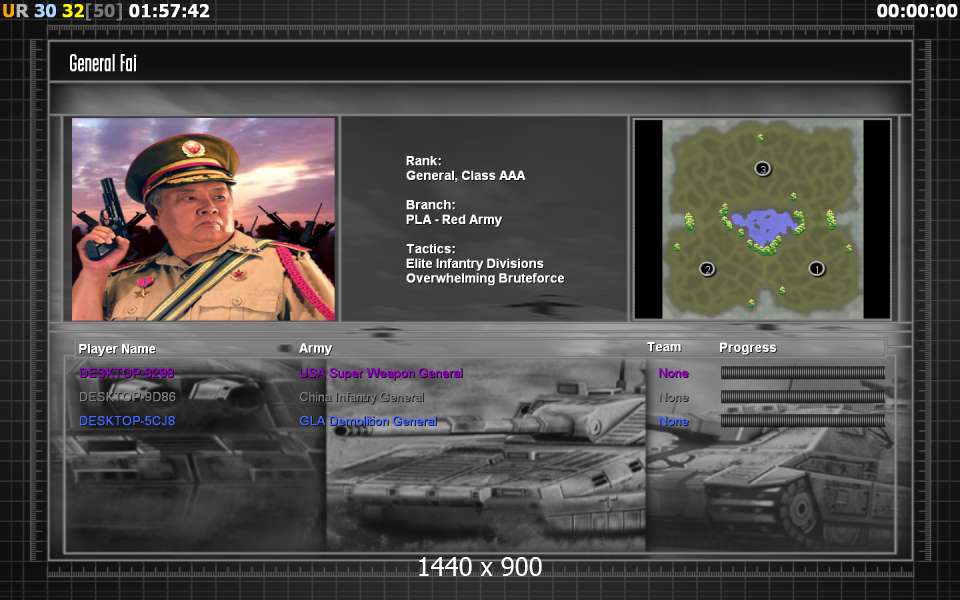This screenshot has height=600, width=960.
Task: Click Team 'None' for China Infantry General
Action: (673, 397)
